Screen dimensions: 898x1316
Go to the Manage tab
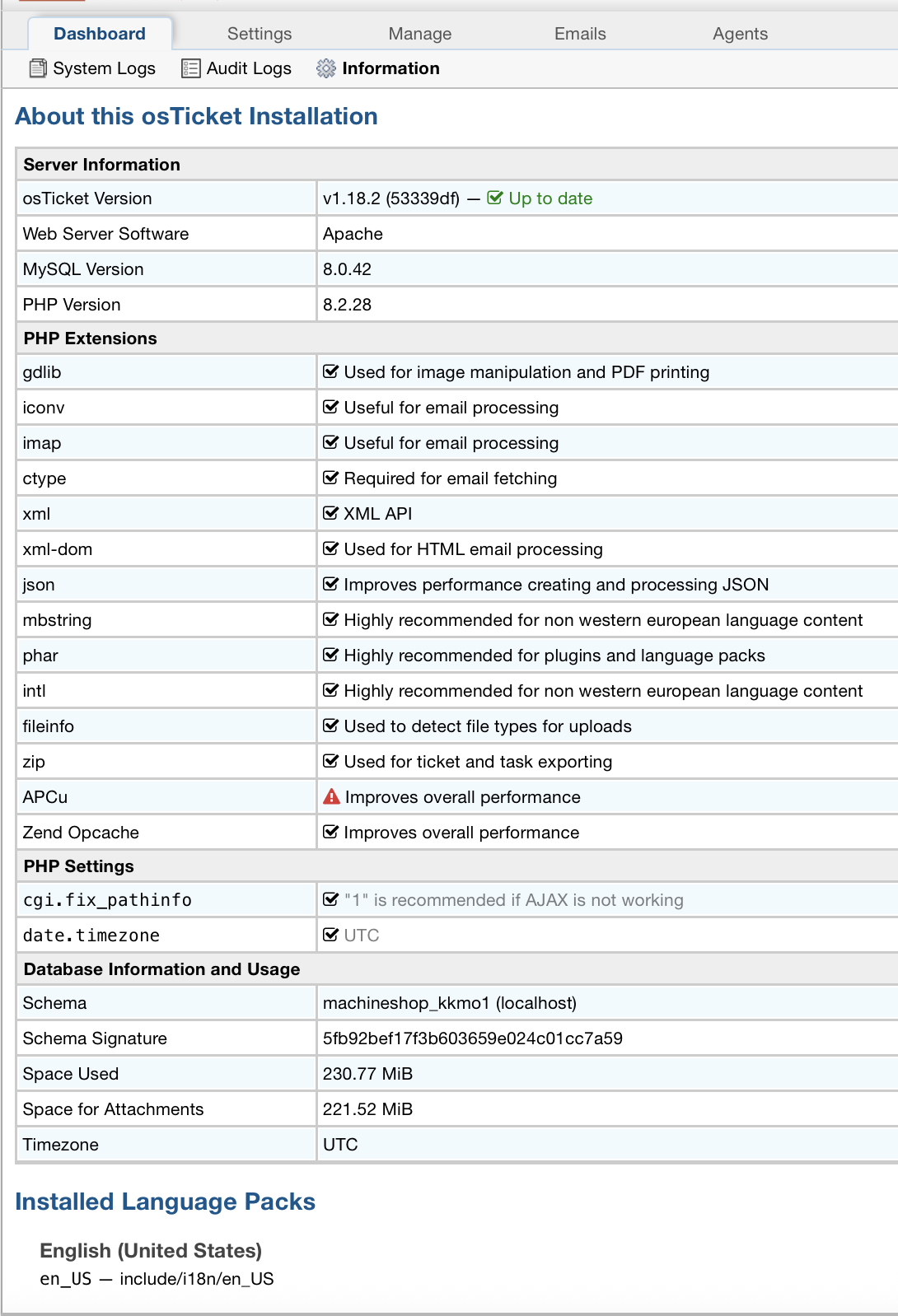(x=420, y=34)
